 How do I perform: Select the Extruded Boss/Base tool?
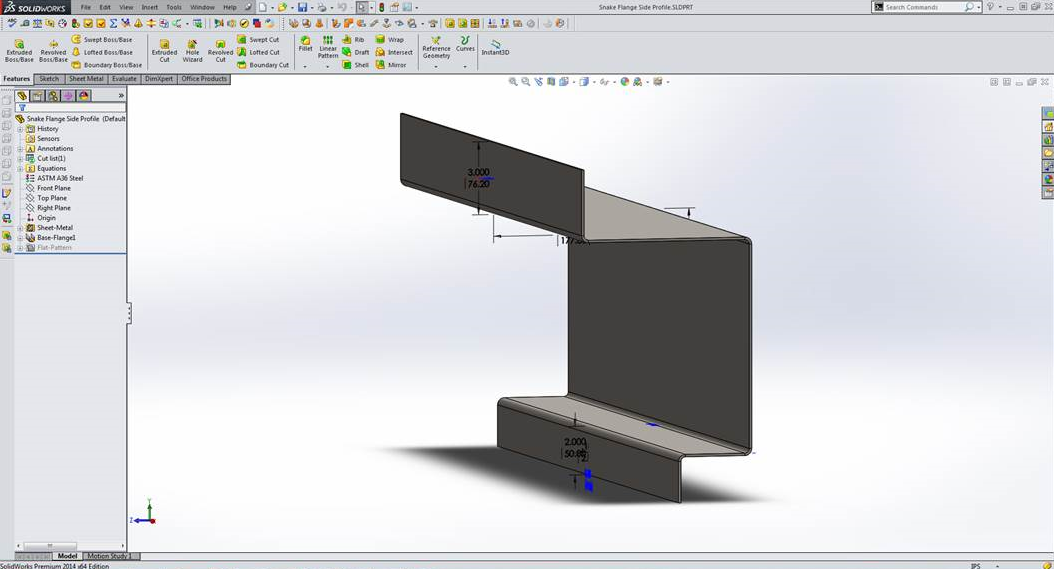click(x=18, y=50)
